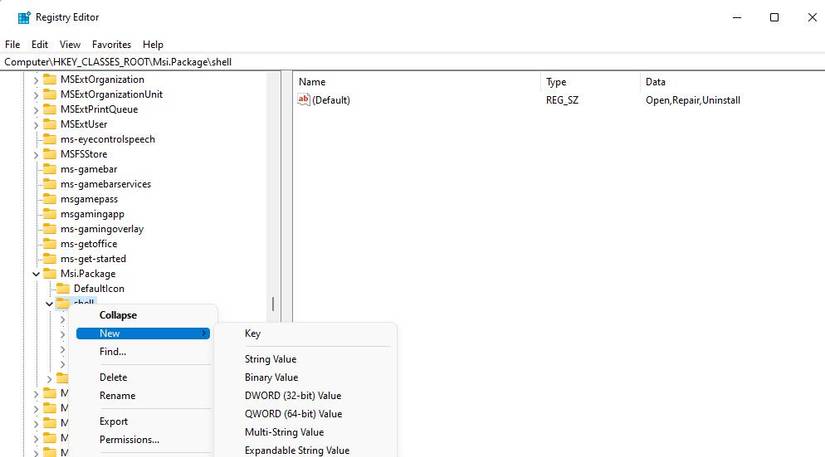Image resolution: width=825 pixels, height=457 pixels.
Task: Open the View menu
Action: point(70,45)
